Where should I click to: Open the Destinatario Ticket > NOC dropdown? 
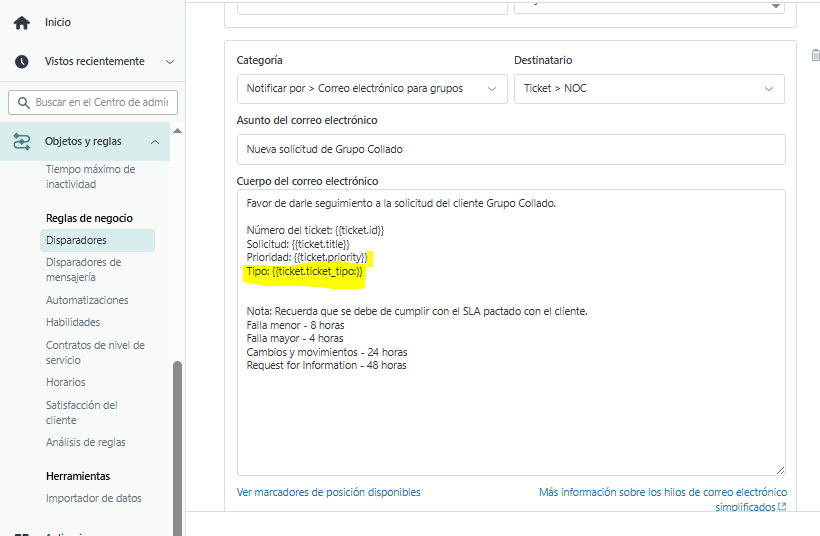click(x=649, y=88)
